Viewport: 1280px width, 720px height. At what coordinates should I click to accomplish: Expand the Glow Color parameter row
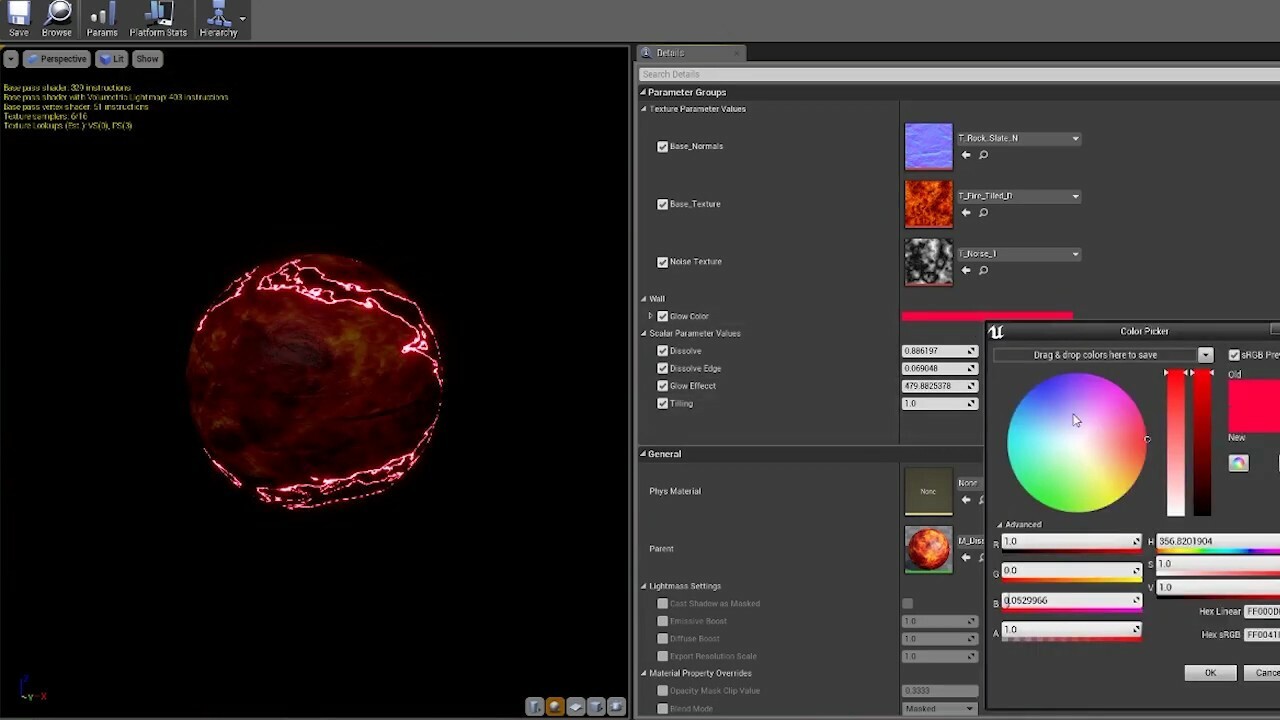pos(650,316)
